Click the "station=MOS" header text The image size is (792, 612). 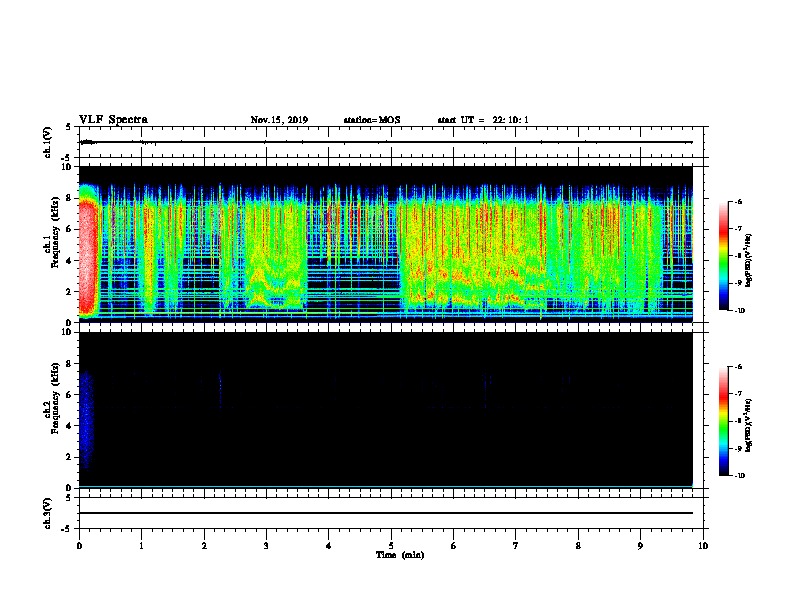coord(372,120)
